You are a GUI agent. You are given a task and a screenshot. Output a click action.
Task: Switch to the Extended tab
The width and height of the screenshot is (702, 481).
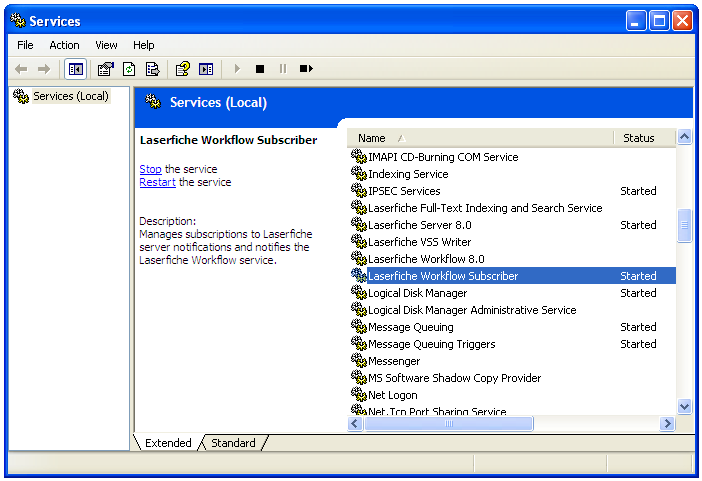pyautogui.click(x=168, y=443)
